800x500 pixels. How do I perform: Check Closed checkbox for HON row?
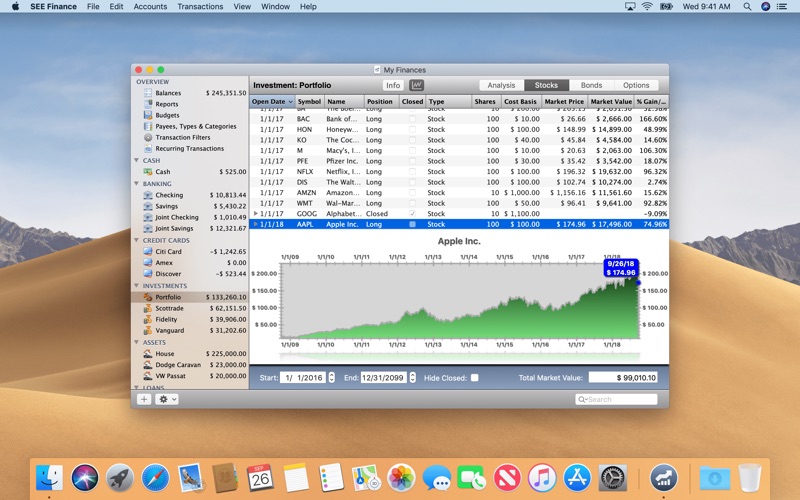click(x=412, y=130)
